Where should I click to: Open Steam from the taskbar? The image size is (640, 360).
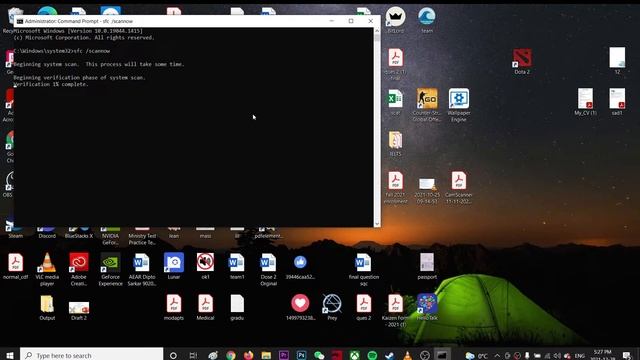(390, 356)
